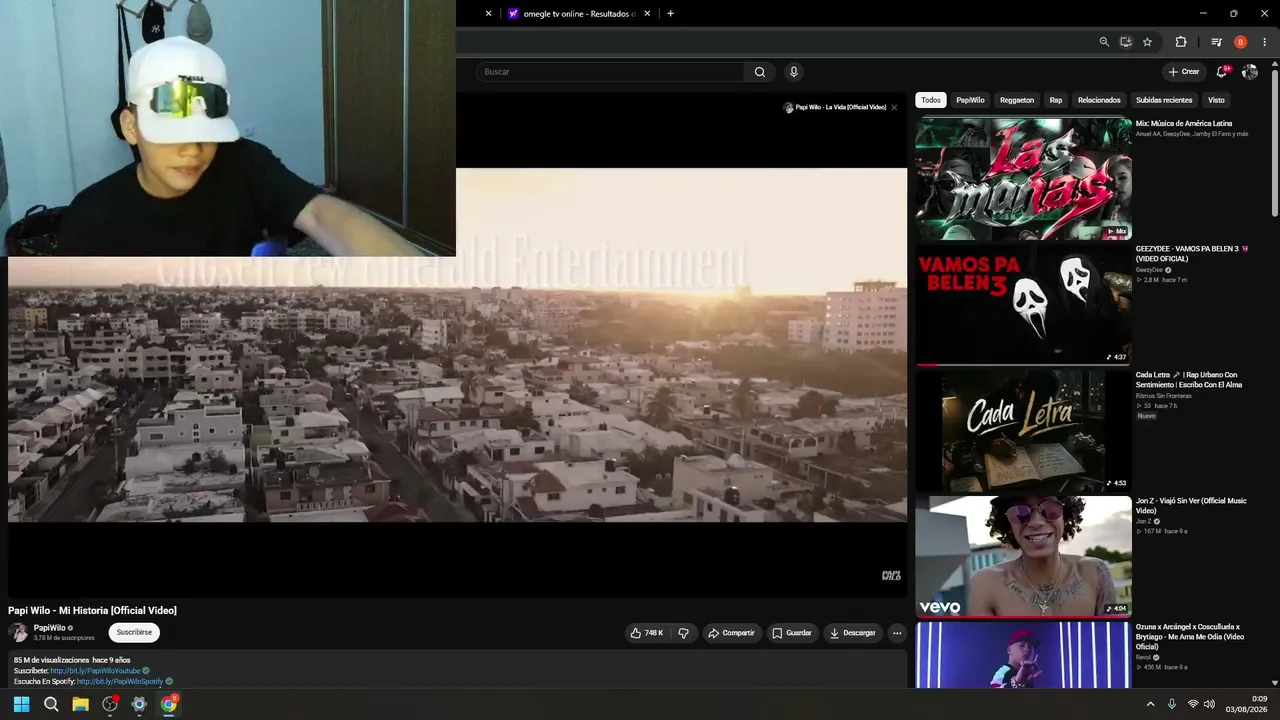Select the Visto filter chip
Image resolution: width=1280 pixels, height=720 pixels.
tap(1216, 100)
